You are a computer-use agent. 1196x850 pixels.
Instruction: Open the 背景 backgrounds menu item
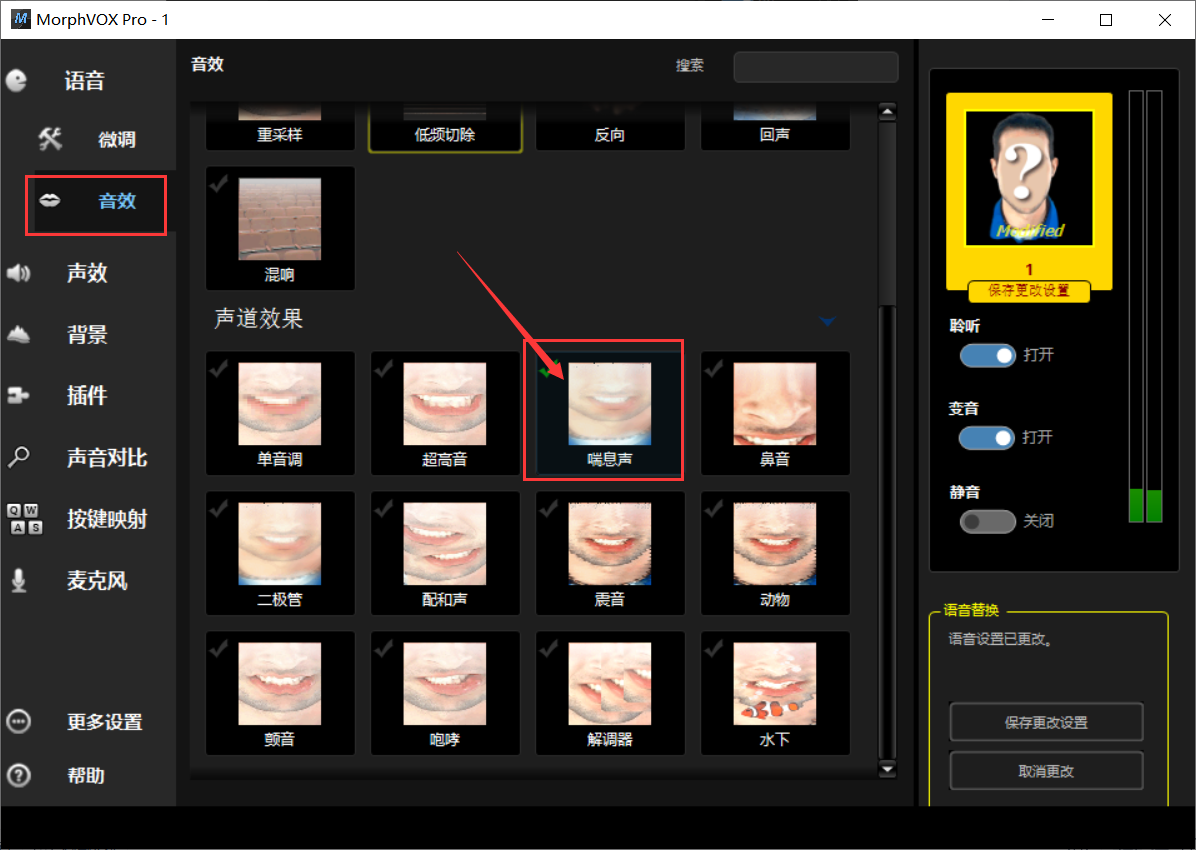pos(87,334)
